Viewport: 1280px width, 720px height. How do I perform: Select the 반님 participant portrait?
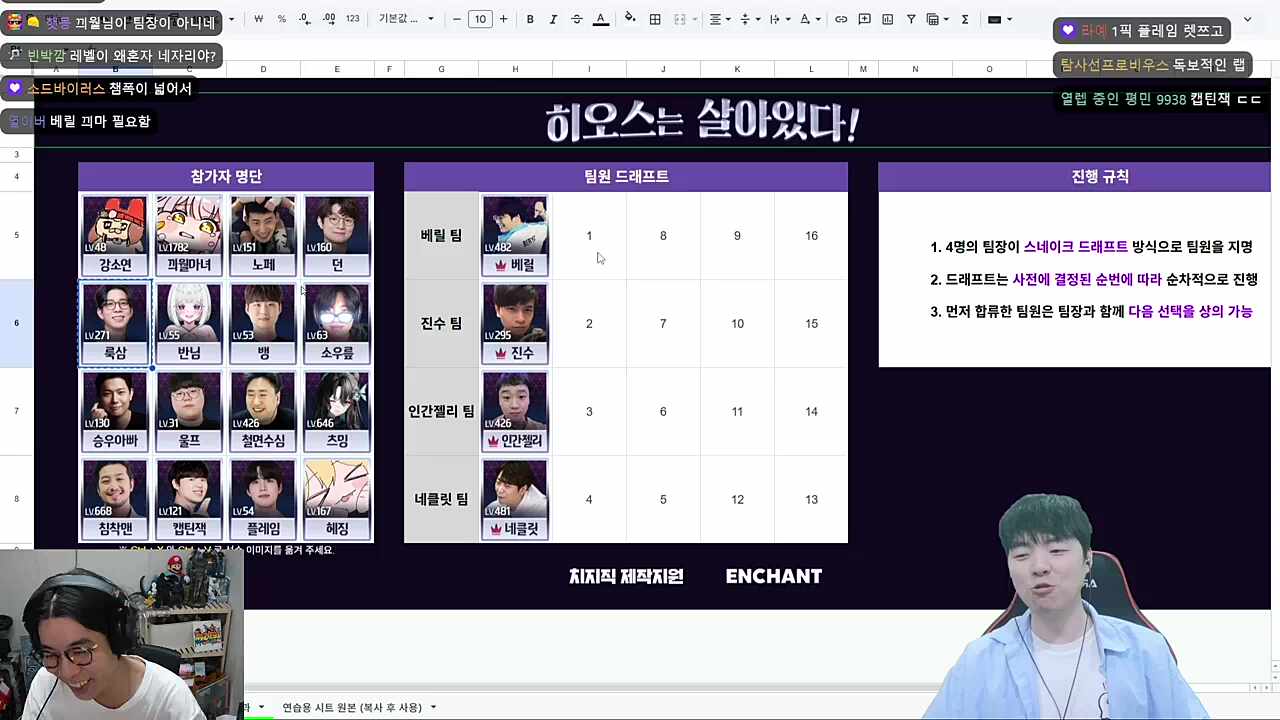point(189,323)
